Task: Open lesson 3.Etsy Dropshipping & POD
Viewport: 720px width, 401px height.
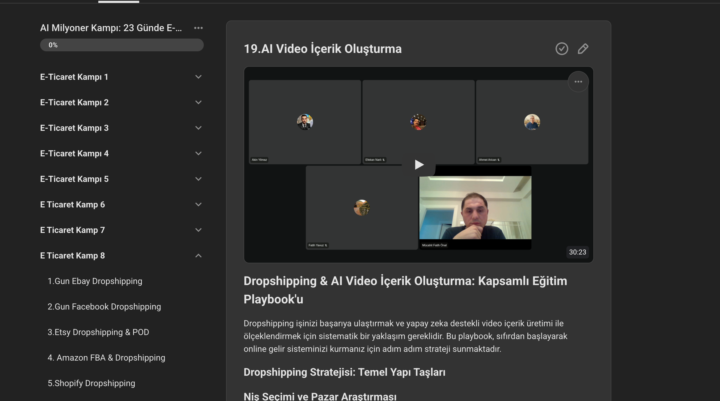Action: point(98,332)
